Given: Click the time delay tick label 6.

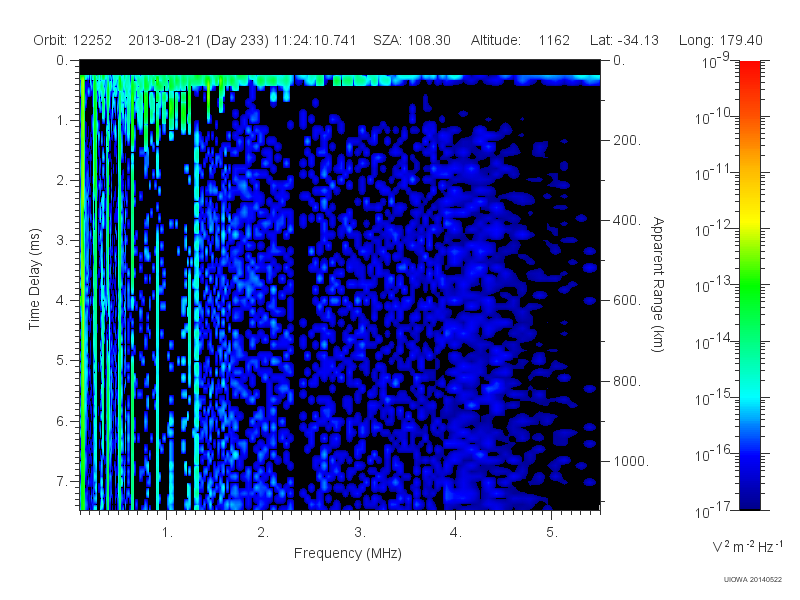Looking at the screenshot, I should [62, 421].
